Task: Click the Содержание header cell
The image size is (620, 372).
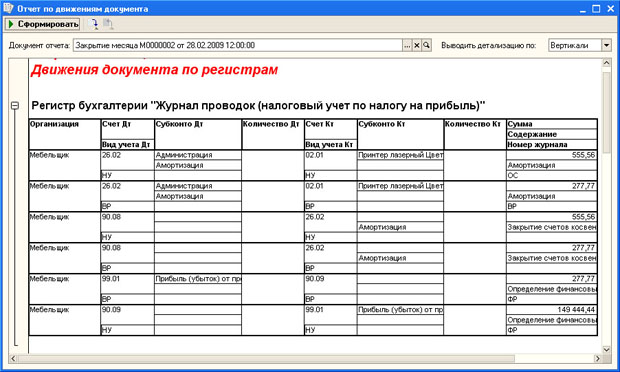Action: [552, 134]
